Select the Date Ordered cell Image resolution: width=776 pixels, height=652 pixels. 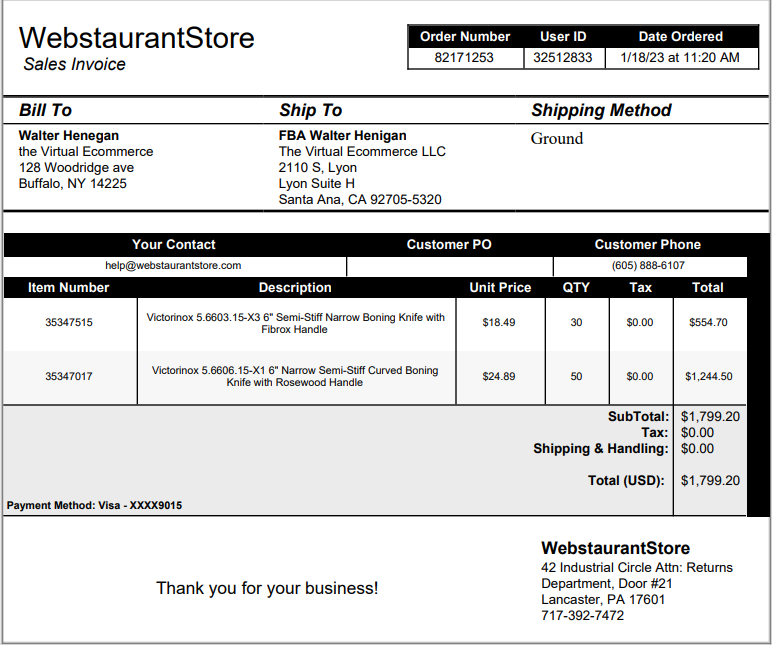(680, 57)
